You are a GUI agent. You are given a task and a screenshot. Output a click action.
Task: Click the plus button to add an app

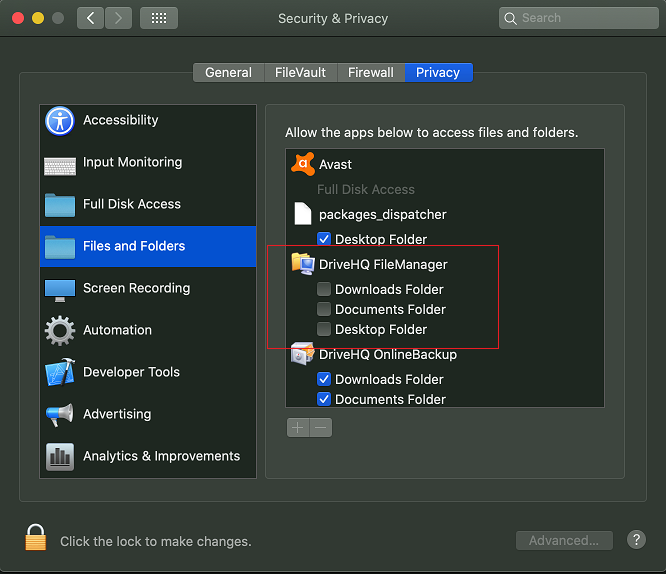click(298, 427)
